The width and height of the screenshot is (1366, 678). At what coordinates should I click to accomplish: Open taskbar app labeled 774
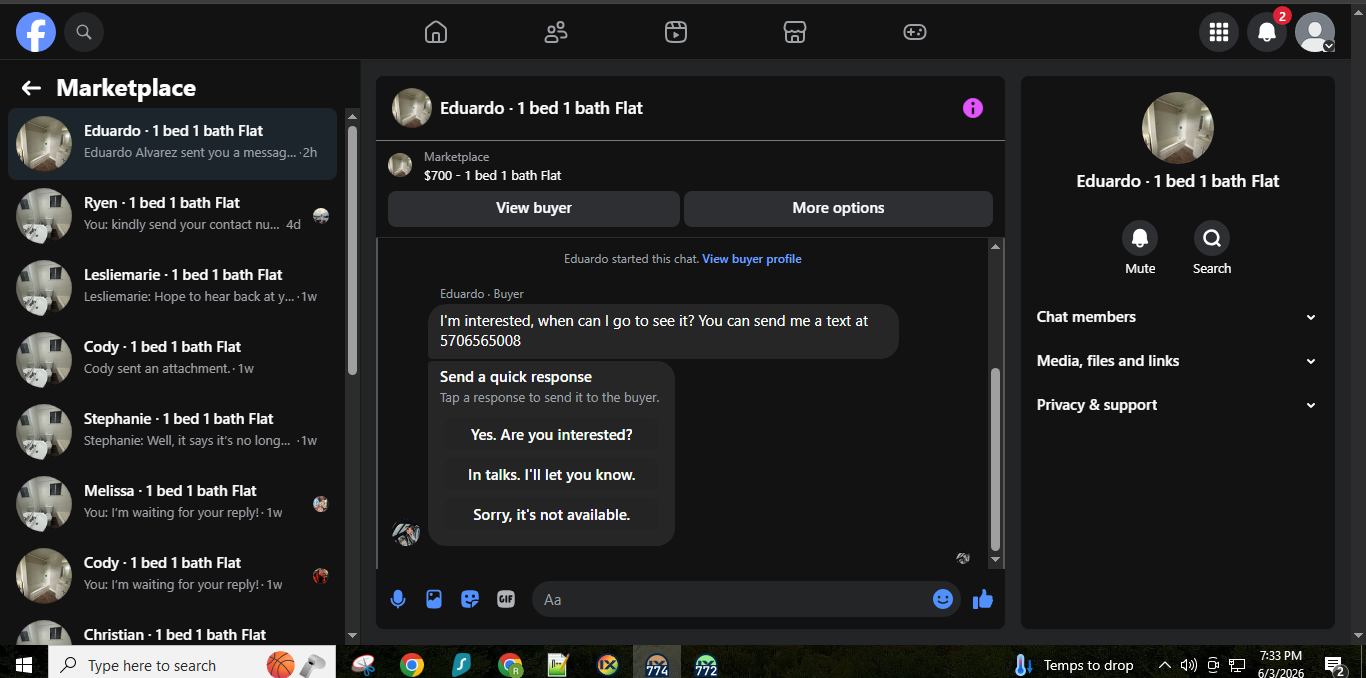[657, 665]
